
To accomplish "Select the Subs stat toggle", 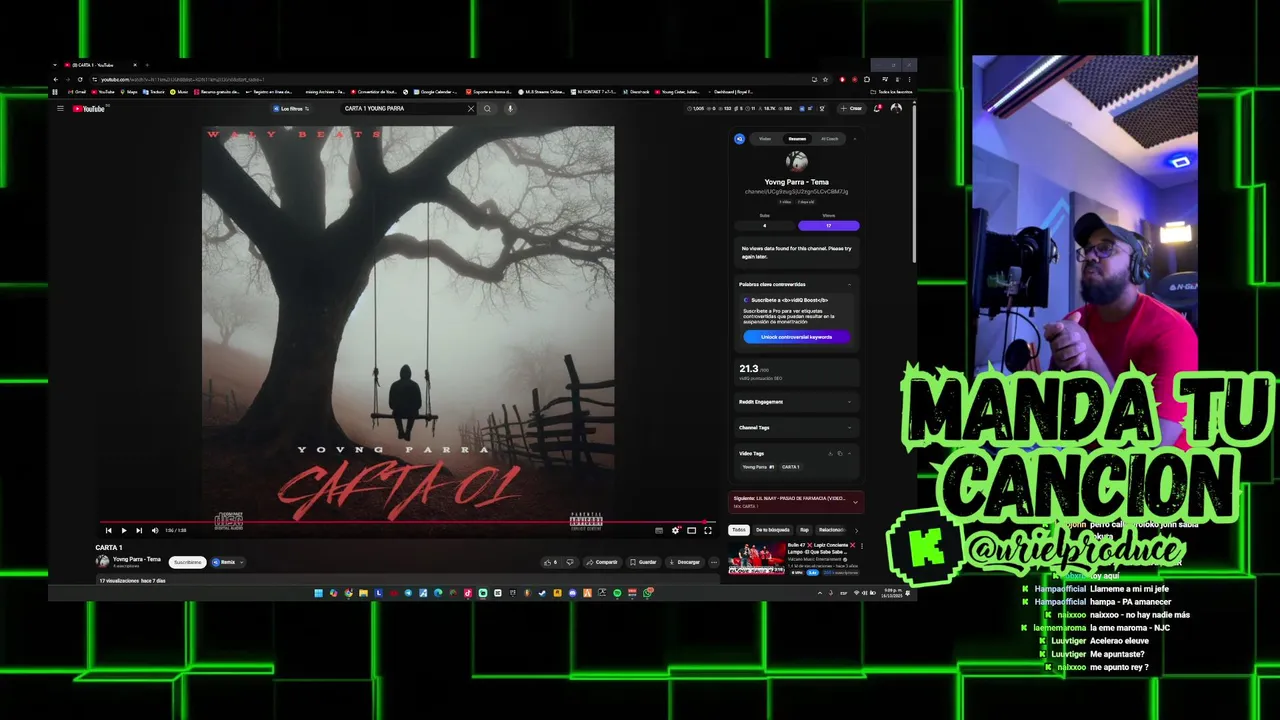I will 765,226.
